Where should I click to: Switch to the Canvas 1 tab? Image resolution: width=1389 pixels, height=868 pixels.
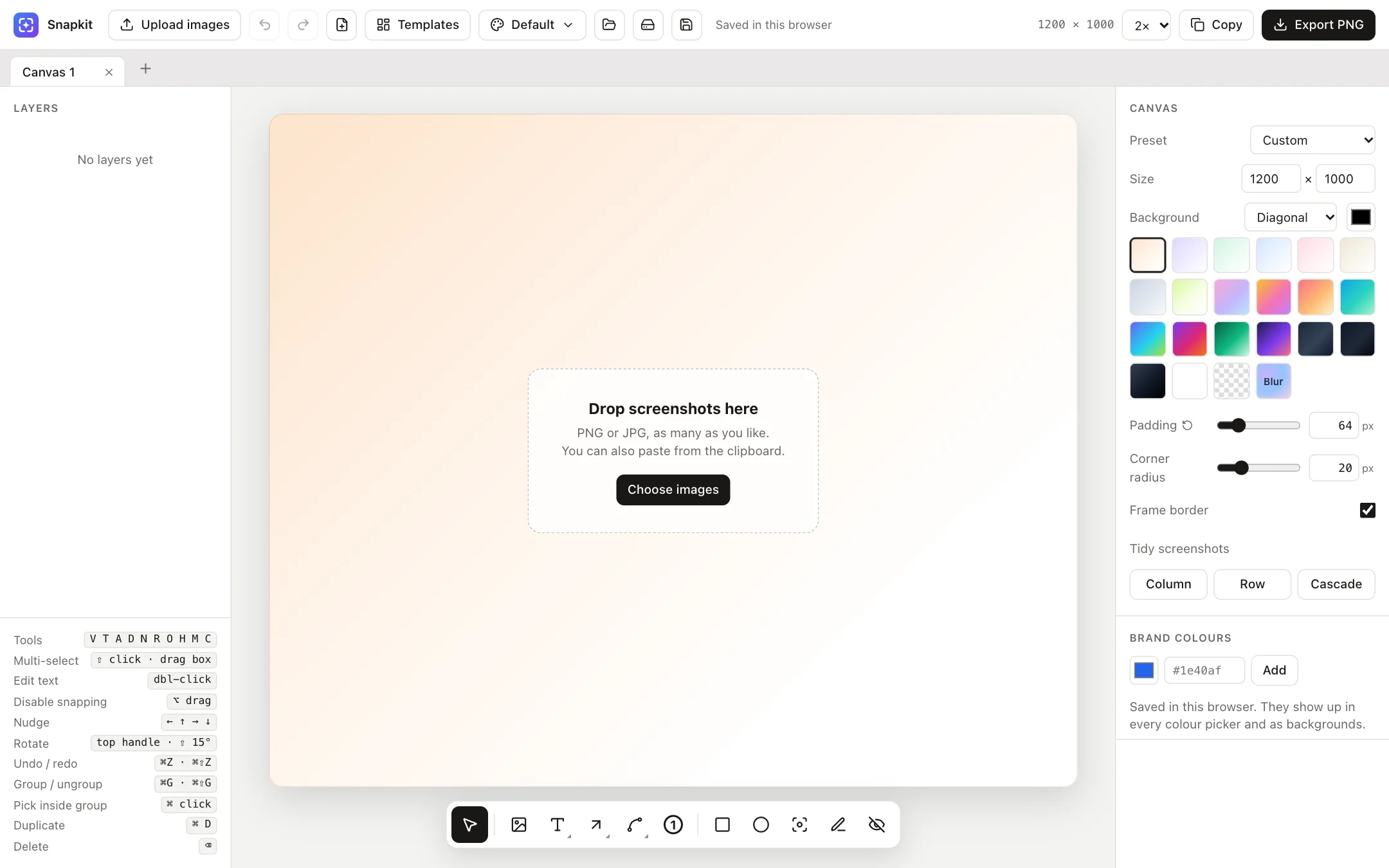[x=49, y=72]
